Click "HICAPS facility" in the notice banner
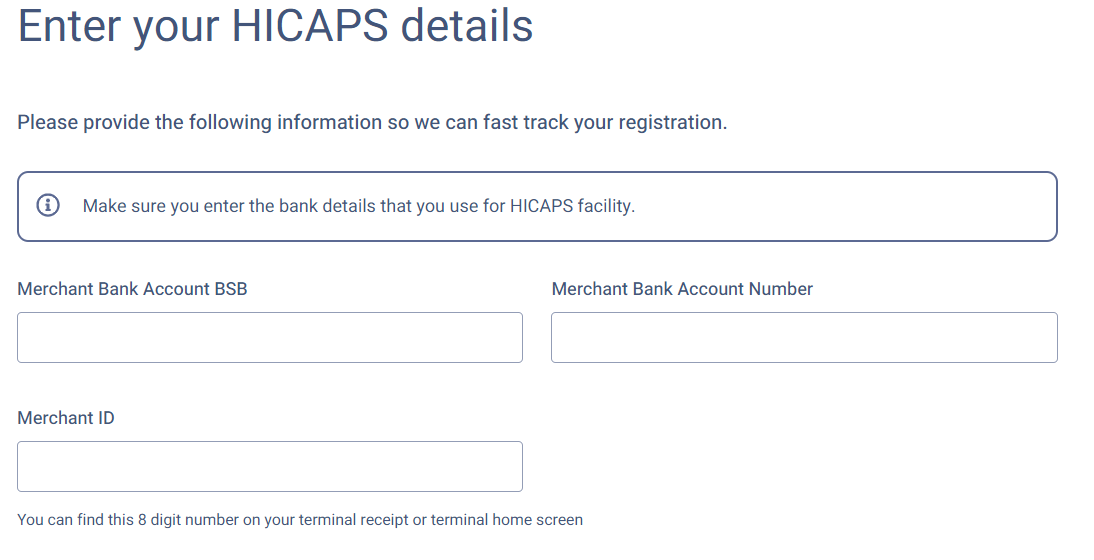 [x=572, y=207]
